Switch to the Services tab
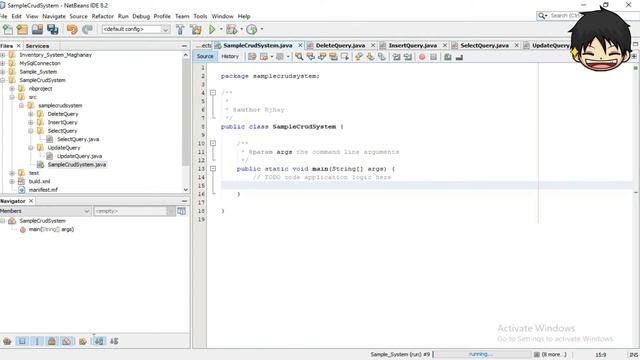The image size is (640, 360). 37,46
